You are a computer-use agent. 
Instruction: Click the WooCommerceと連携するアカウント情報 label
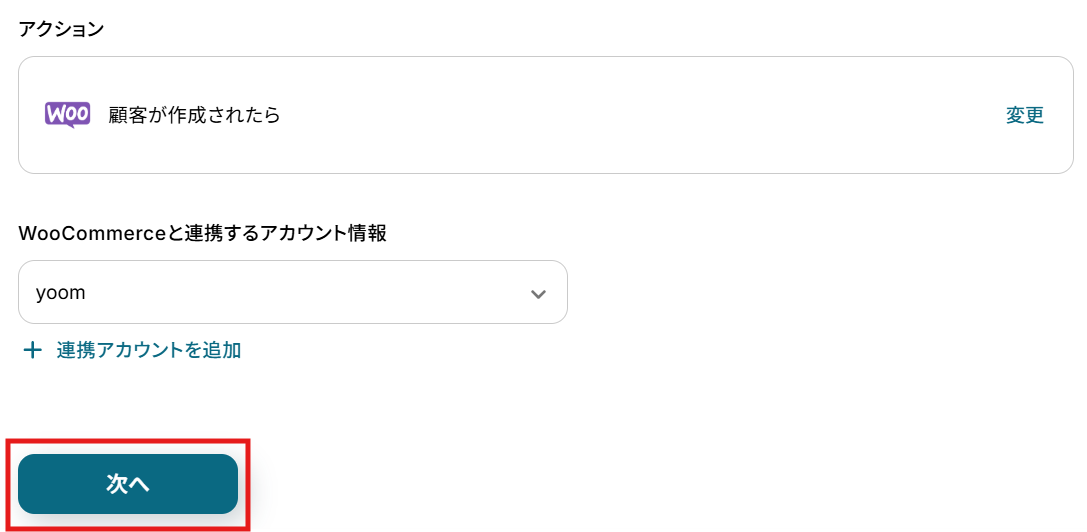tap(202, 233)
